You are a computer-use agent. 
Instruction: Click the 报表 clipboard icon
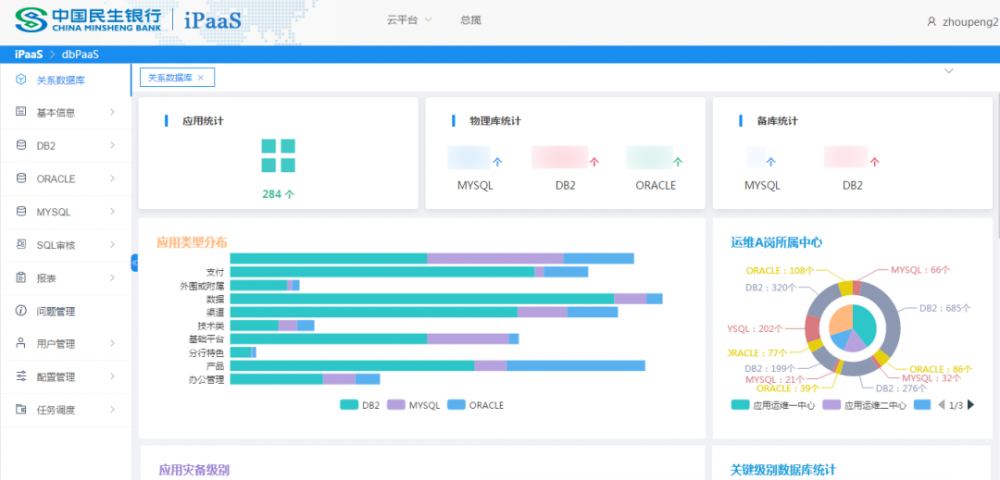pyautogui.click(x=21, y=278)
